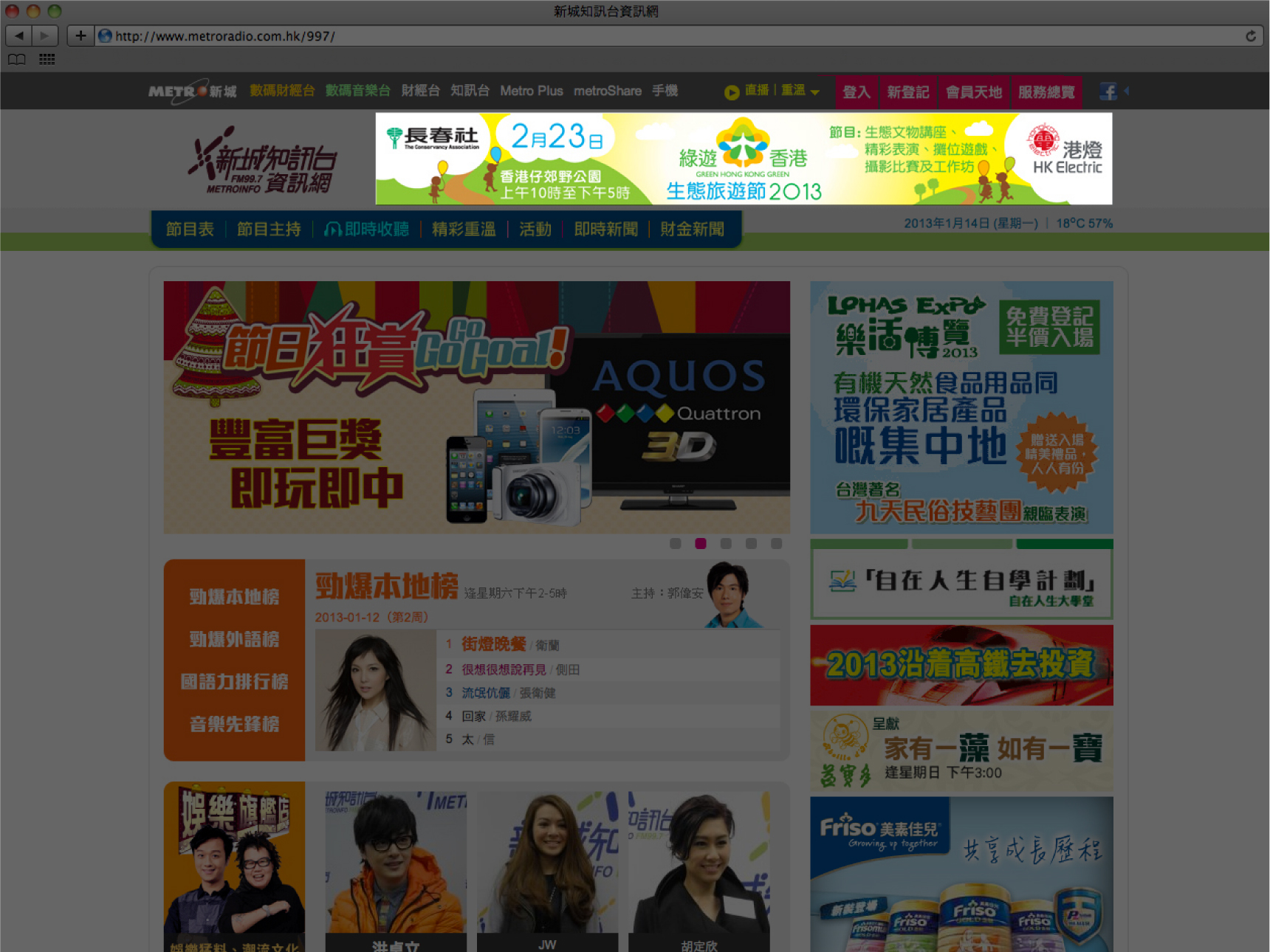This screenshot has height=952, width=1270.
Task: Click the globe icon in the address bar
Action: [105, 35]
